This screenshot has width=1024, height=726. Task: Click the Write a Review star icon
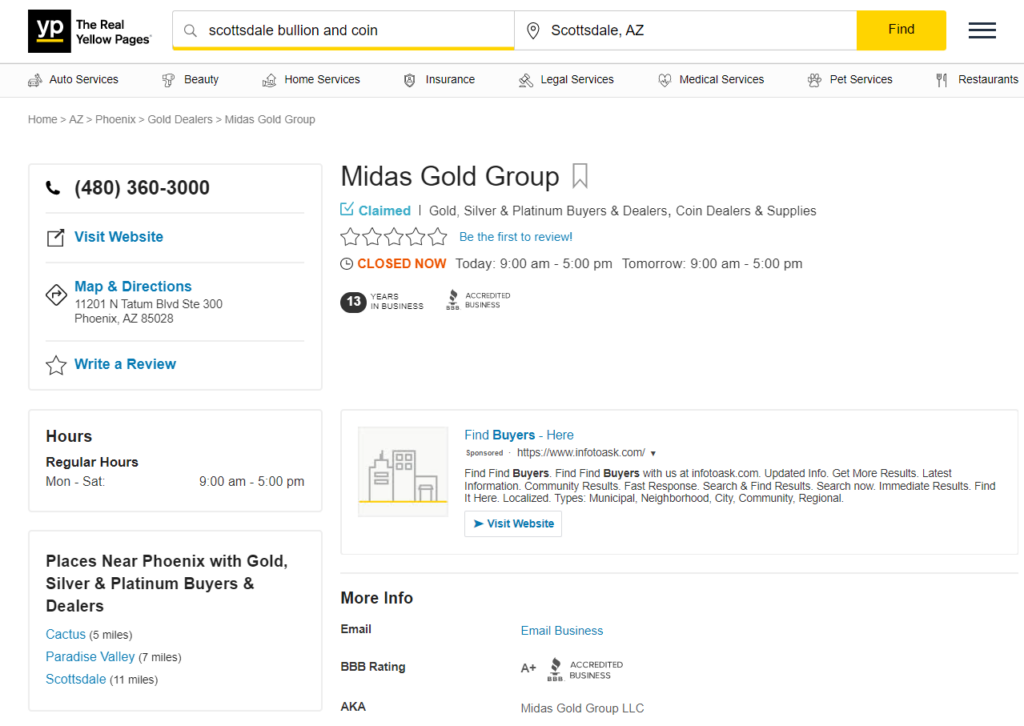click(x=56, y=365)
